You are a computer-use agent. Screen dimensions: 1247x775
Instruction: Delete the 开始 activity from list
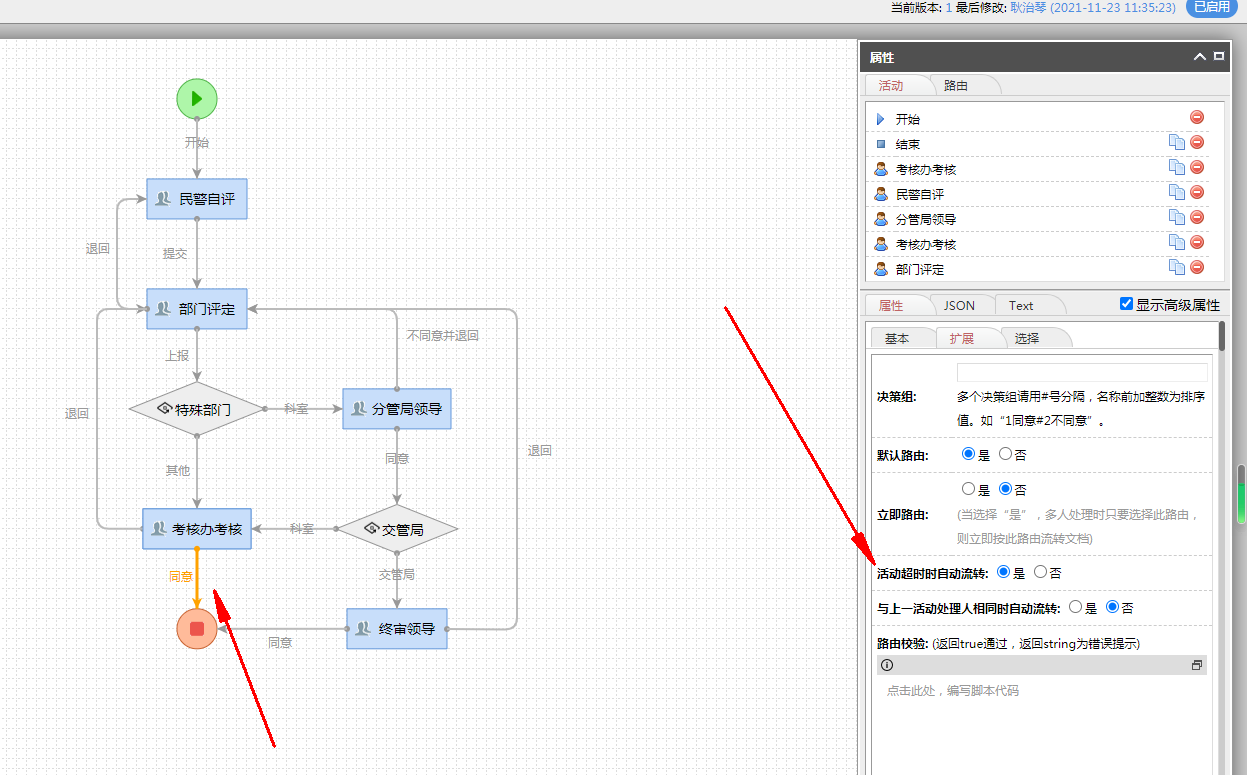coord(1197,117)
